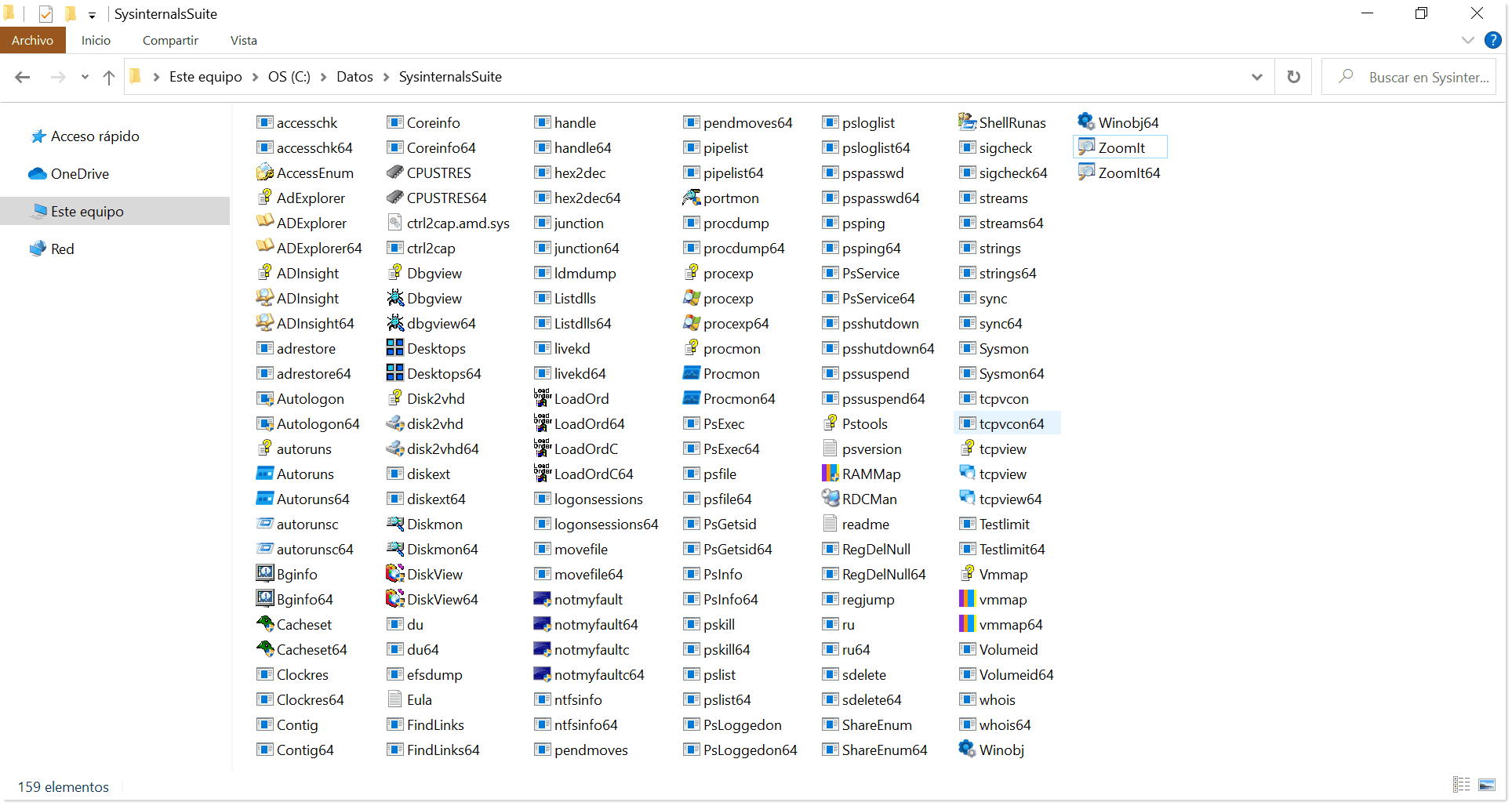The height and width of the screenshot is (806, 1512).
Task: Select the Bginfo icon
Action: [265, 574]
